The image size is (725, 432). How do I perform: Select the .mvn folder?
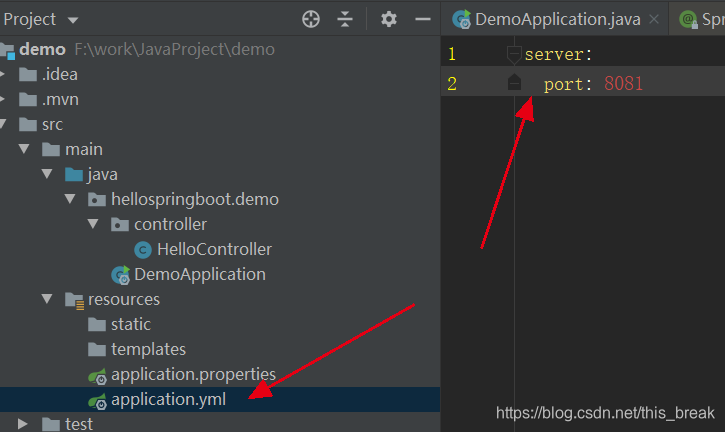coord(61,99)
